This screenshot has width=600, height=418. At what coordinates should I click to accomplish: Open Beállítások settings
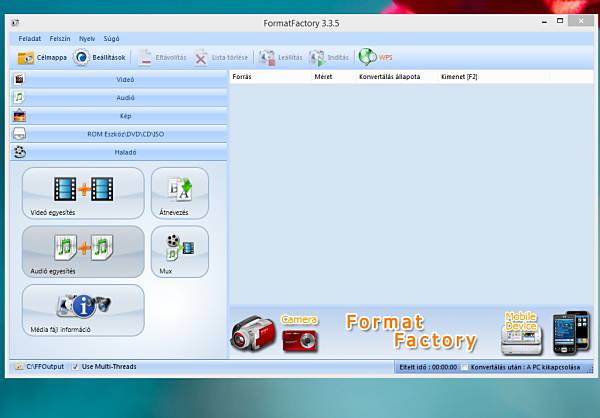click(x=99, y=58)
